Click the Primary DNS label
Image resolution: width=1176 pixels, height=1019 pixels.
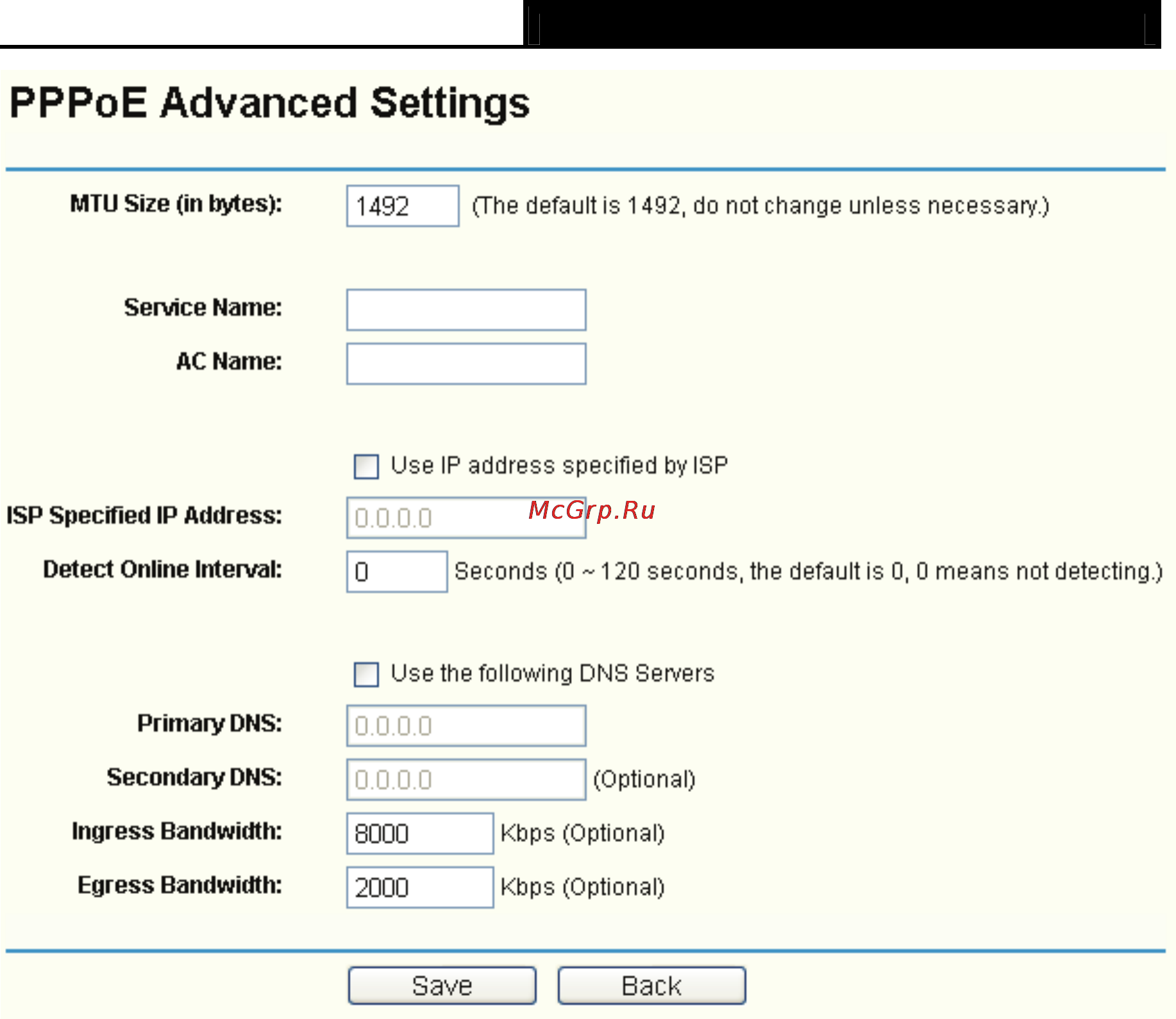[210, 723]
